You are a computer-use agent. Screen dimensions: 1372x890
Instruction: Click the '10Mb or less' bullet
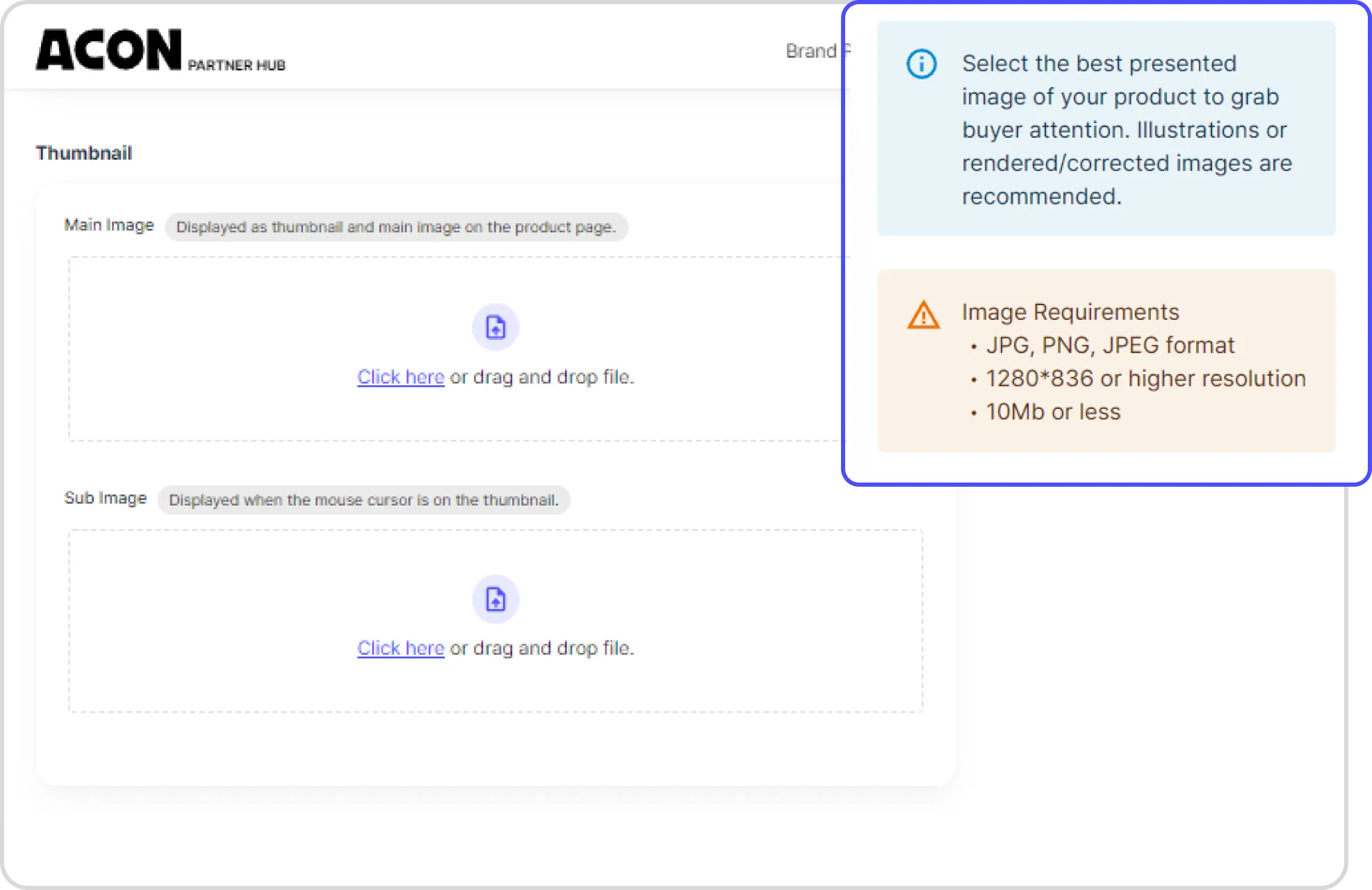tap(1052, 412)
